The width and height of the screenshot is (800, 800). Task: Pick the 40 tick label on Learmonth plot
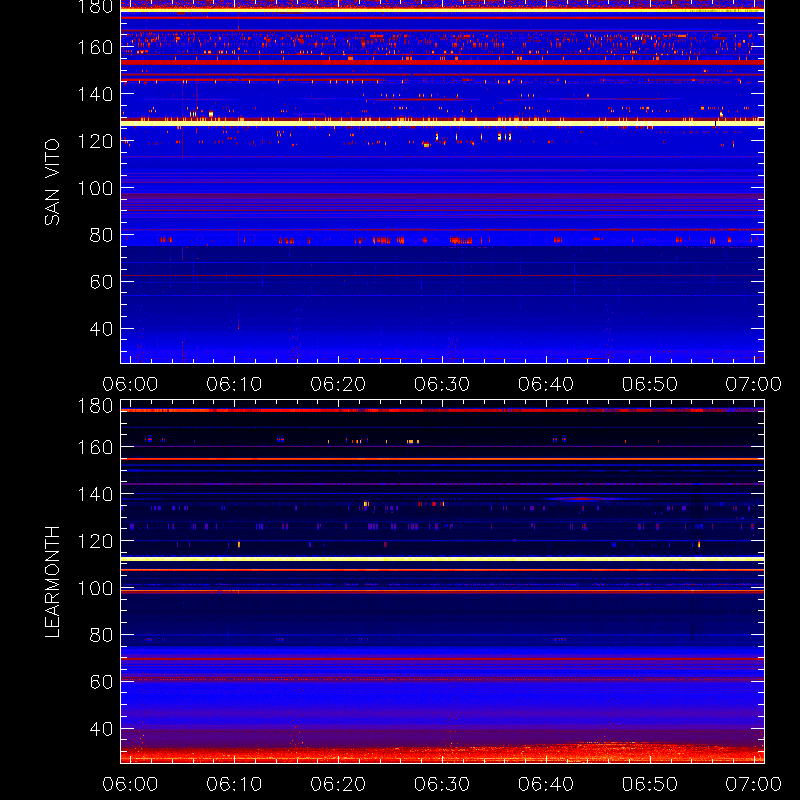coord(101,729)
